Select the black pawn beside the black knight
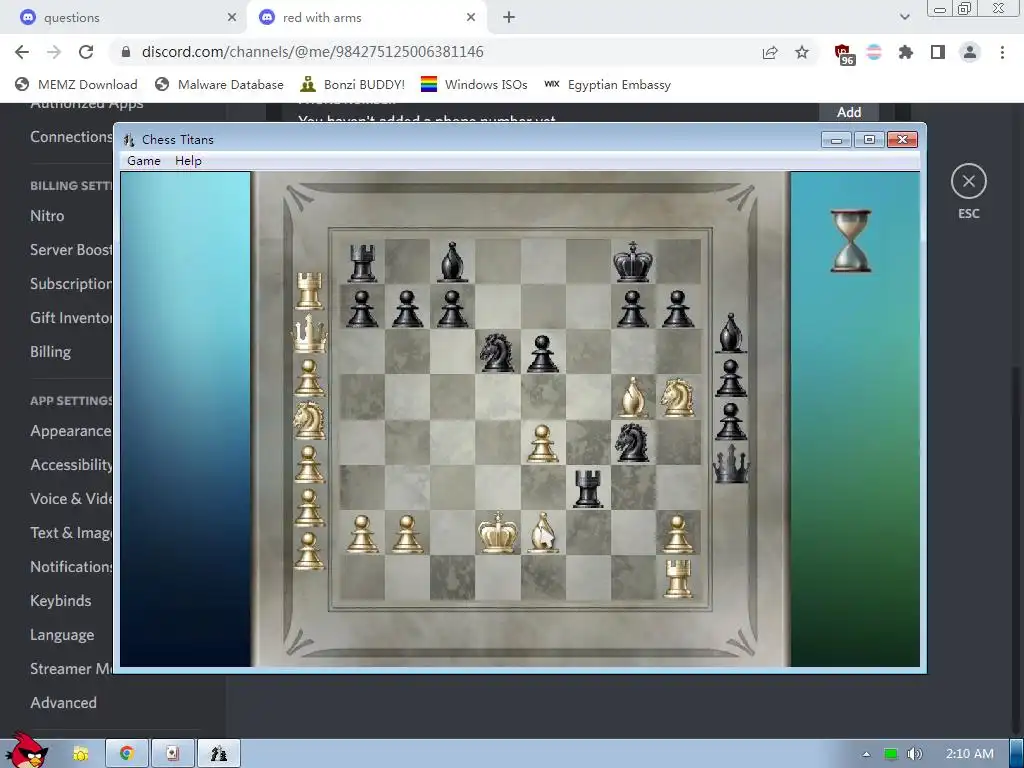The width and height of the screenshot is (1024, 768). coord(543,353)
